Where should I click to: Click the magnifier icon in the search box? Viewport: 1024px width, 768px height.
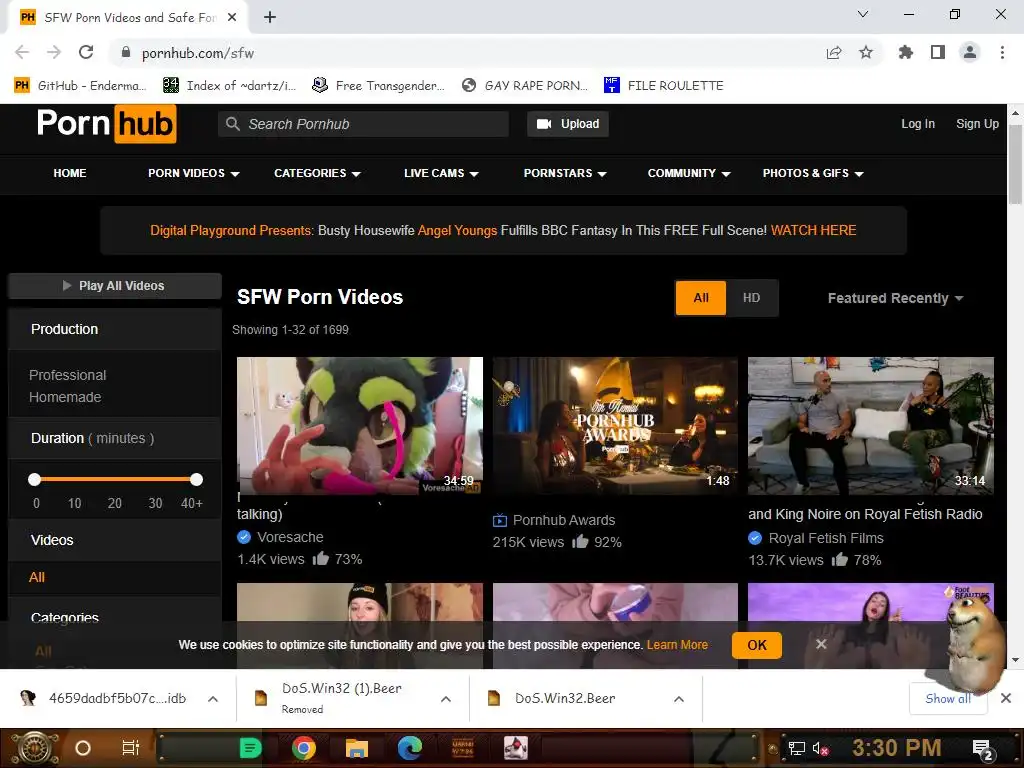click(232, 123)
